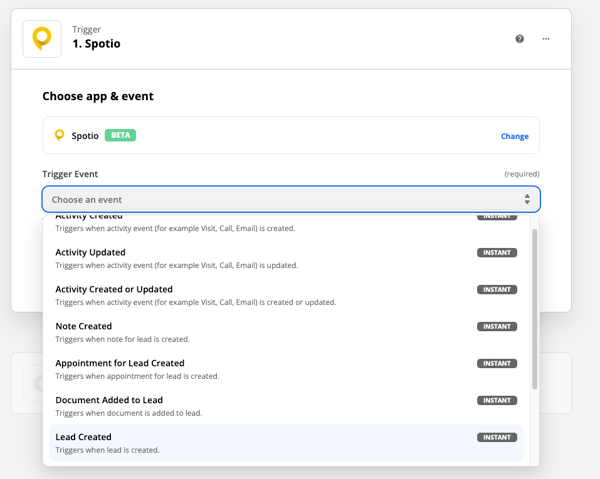Screen dimensions: 600x479
Task: Click 'Triggers when note for lead is created.' text
Action: tap(122, 339)
